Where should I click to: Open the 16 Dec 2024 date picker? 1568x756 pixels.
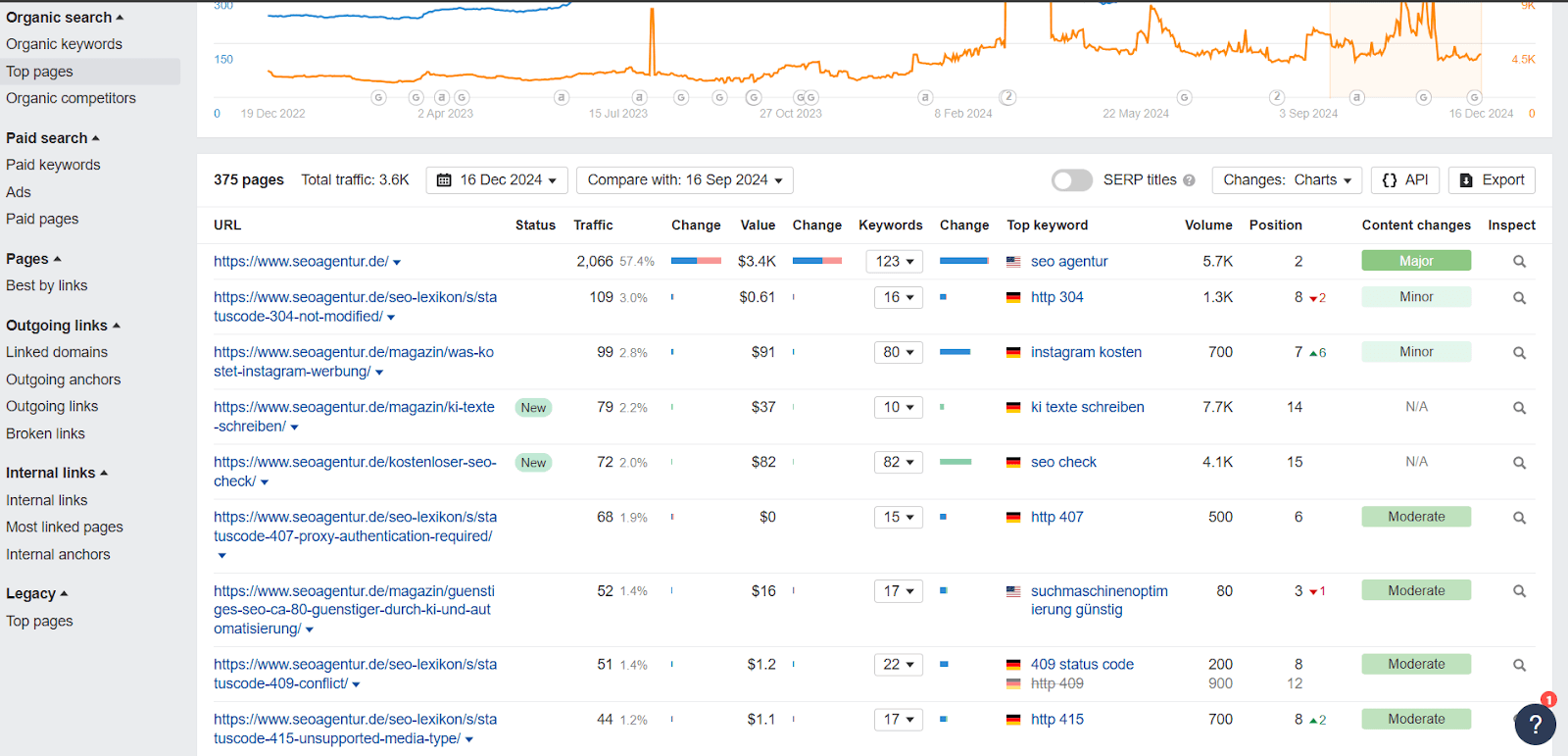(497, 180)
